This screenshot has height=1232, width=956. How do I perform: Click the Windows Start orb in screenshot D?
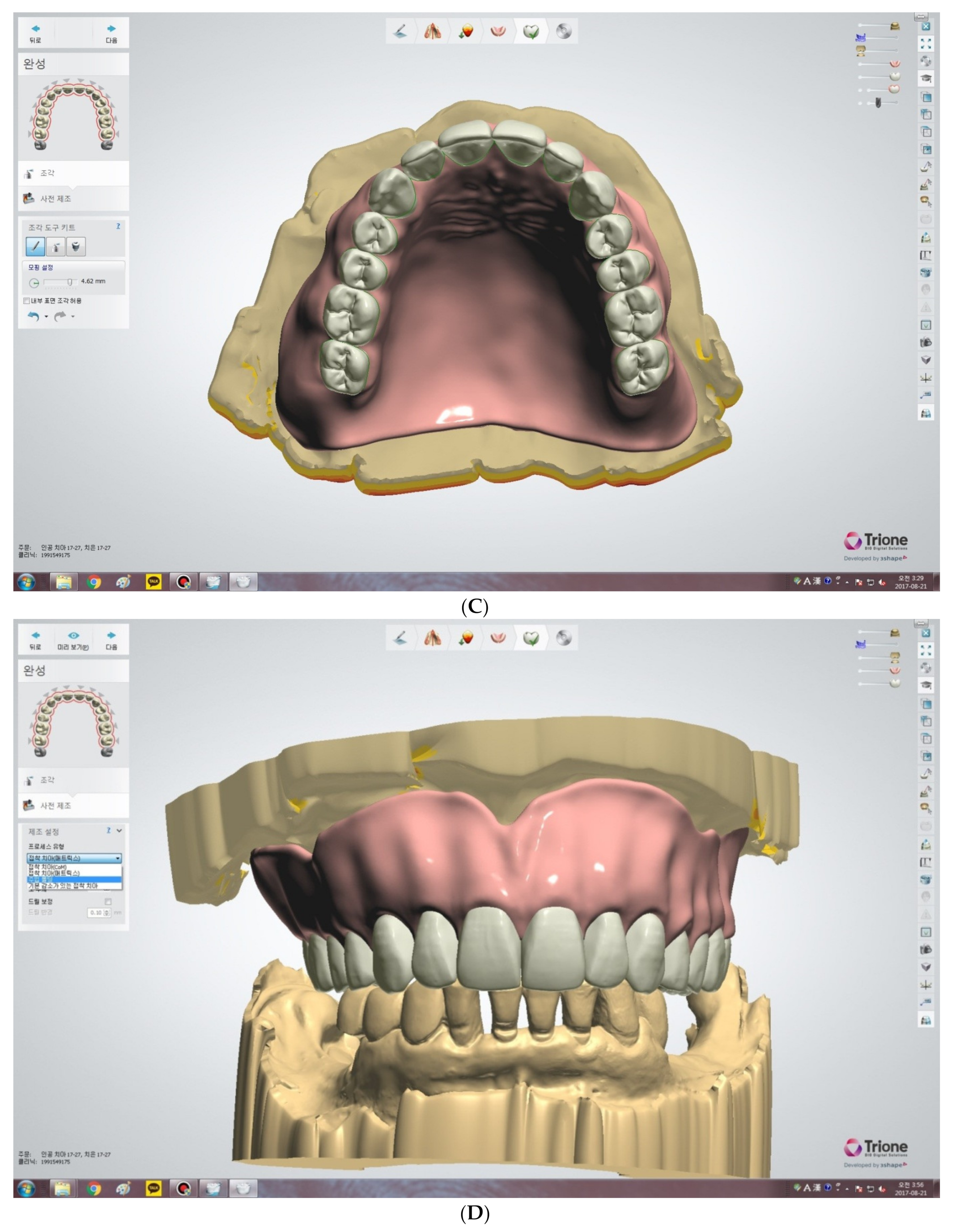click(x=26, y=1189)
